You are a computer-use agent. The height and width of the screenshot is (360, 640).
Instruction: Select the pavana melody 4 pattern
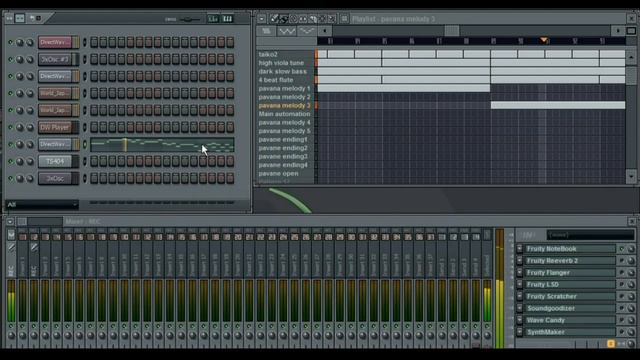click(x=284, y=122)
